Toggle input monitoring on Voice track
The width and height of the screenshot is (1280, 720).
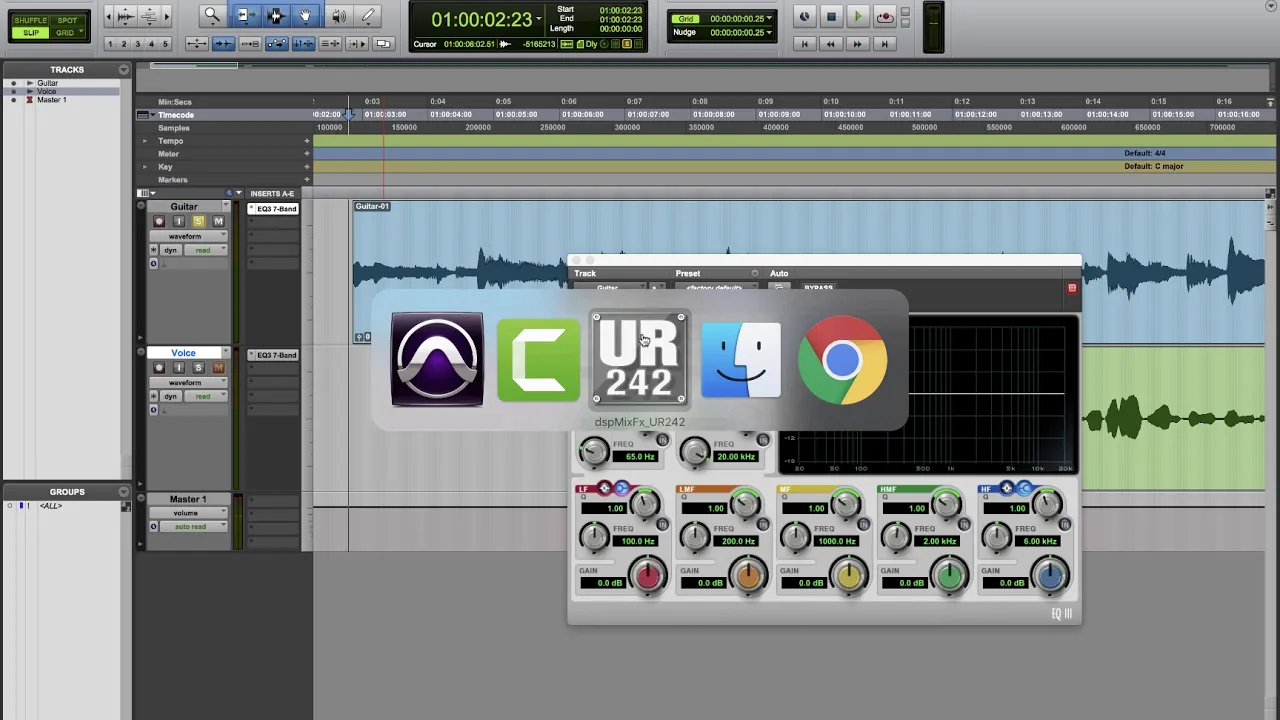[x=178, y=368]
